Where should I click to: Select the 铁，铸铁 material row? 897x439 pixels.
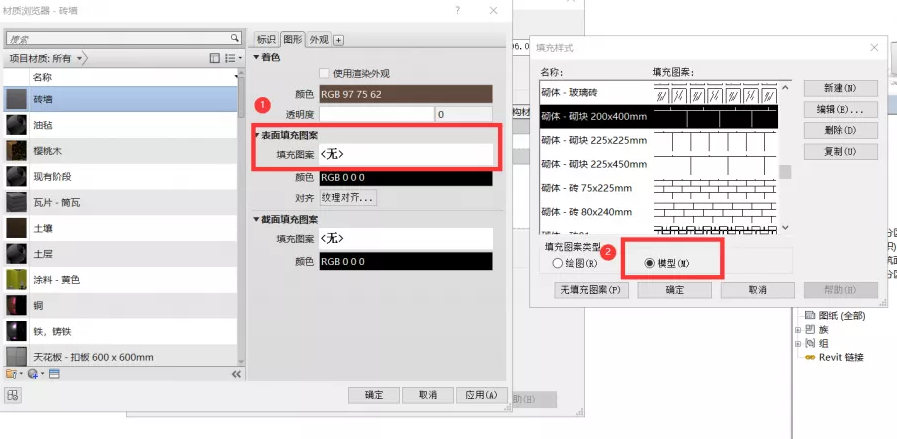click(x=120, y=331)
